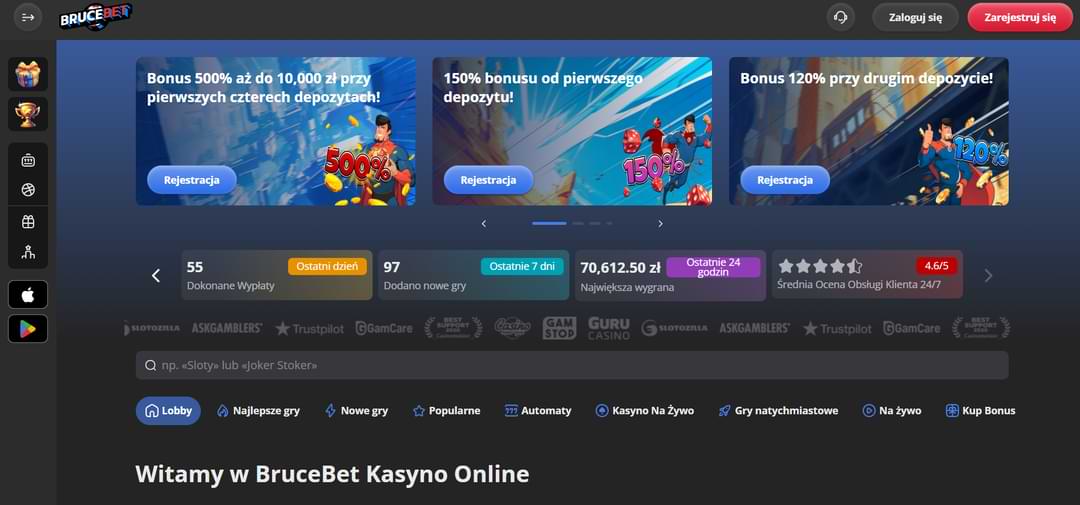The height and width of the screenshot is (505, 1080).
Task: Open live support headset icon
Action: [841, 17]
